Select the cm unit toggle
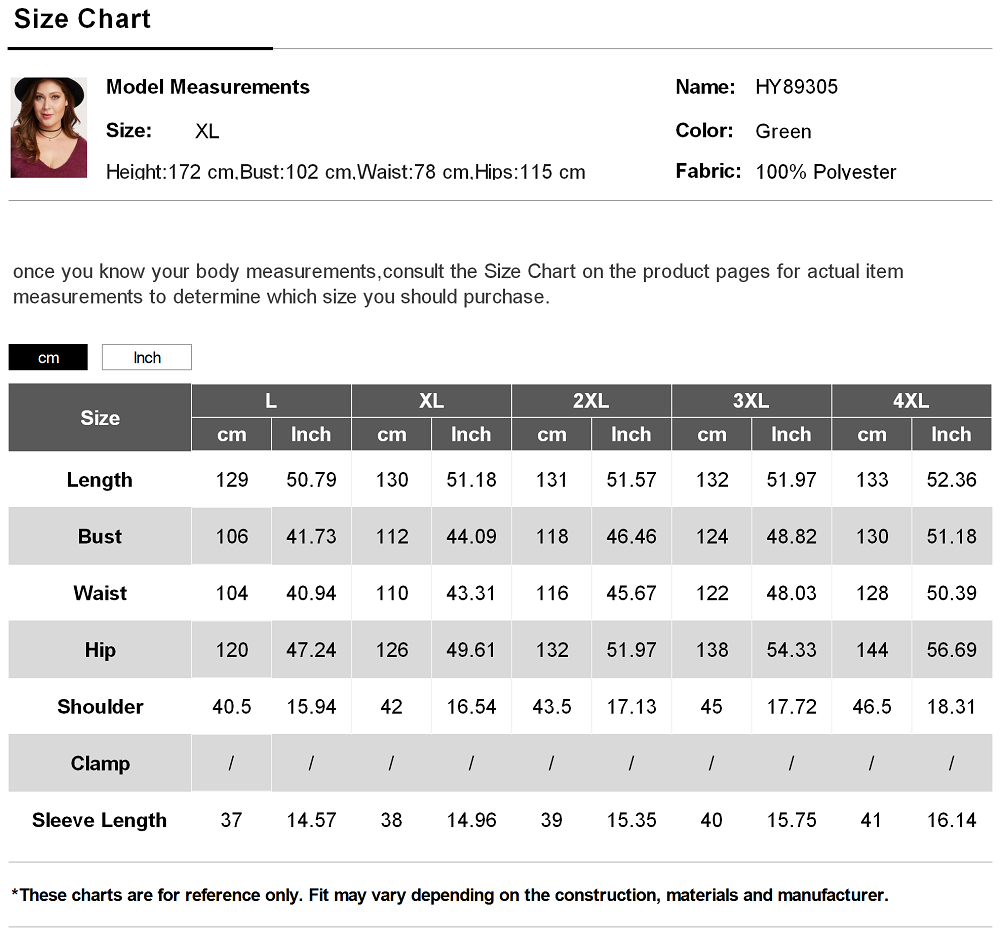This screenshot has width=1000, height=935. click(x=48, y=357)
